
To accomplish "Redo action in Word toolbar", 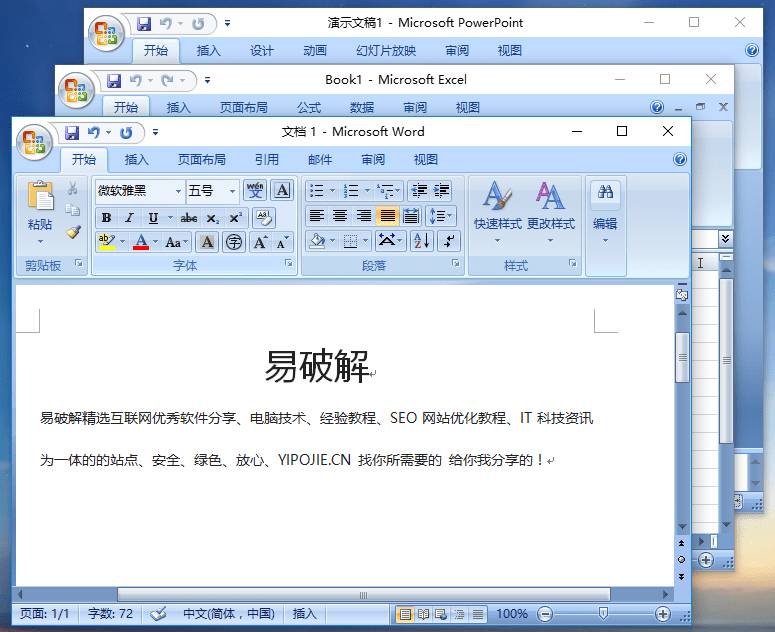I will pyautogui.click(x=127, y=132).
